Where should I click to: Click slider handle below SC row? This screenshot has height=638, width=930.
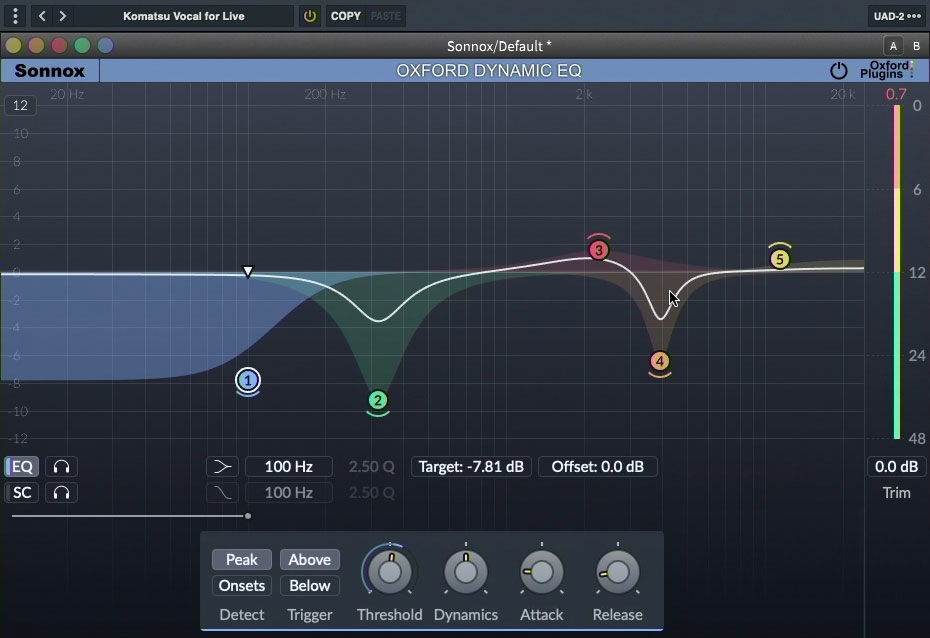pos(248,516)
